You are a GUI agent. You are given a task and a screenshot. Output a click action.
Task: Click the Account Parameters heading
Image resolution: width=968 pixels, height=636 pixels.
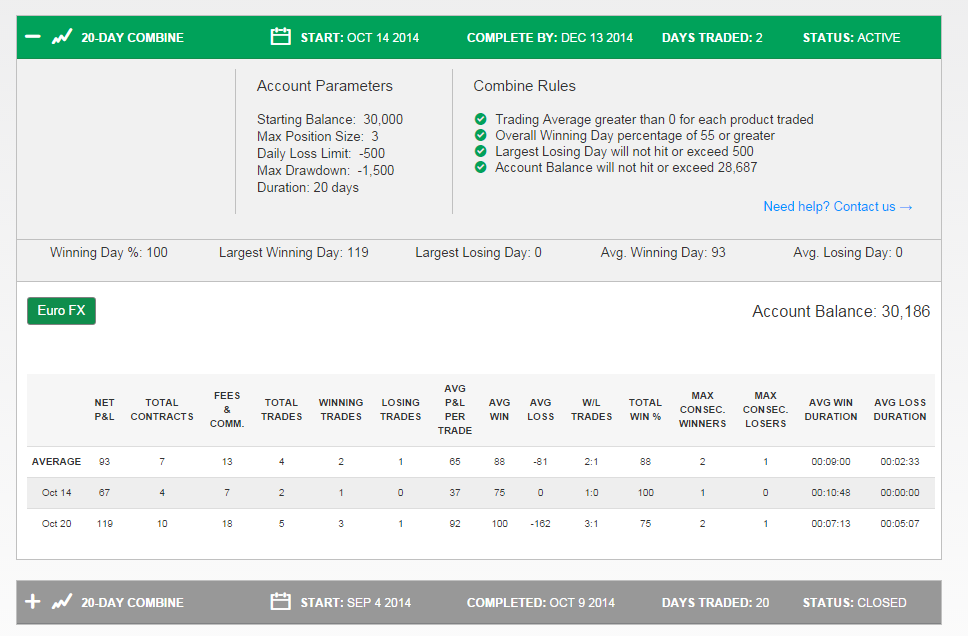click(325, 86)
